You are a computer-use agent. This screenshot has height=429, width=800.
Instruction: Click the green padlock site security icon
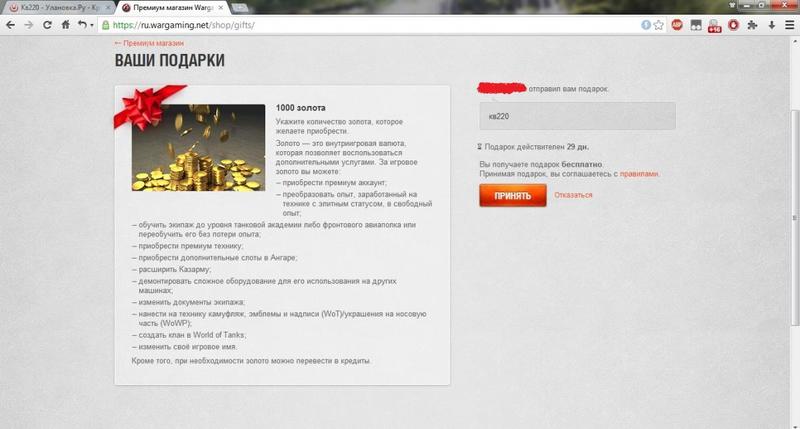click(106, 25)
